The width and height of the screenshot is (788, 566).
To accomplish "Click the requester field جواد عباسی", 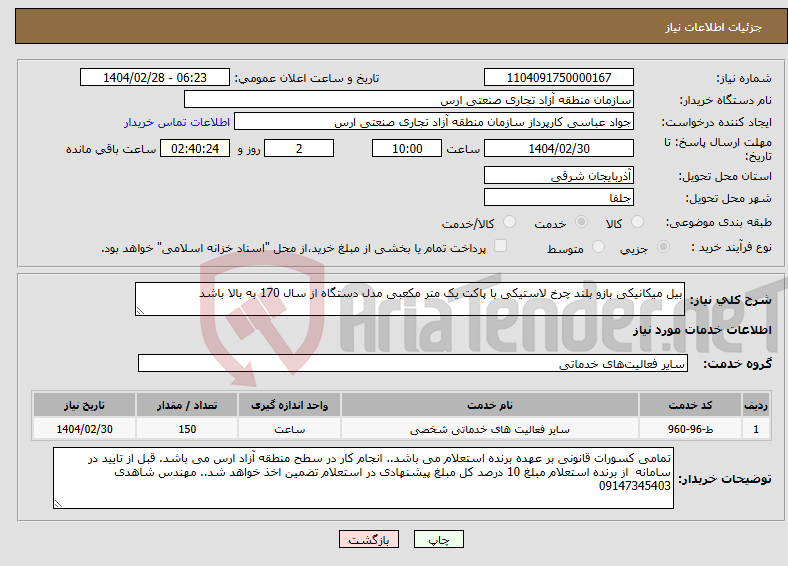I will point(434,122).
